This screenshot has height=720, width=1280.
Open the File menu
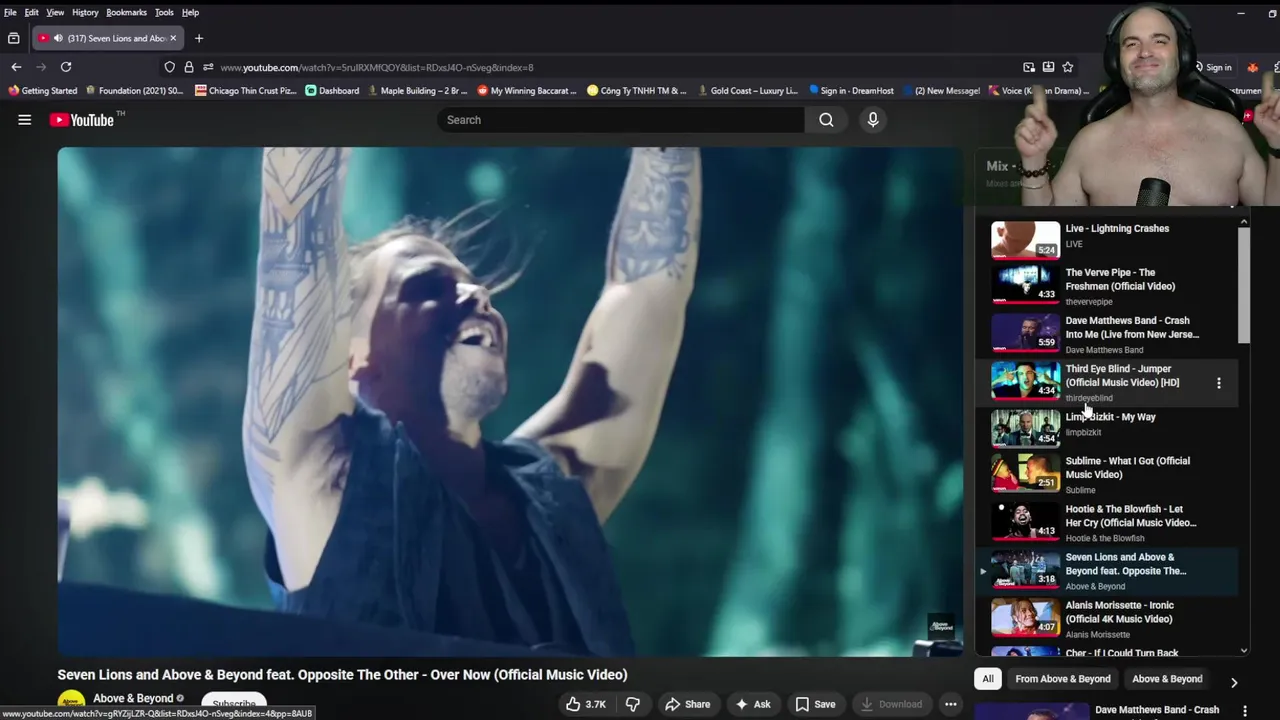(x=10, y=12)
